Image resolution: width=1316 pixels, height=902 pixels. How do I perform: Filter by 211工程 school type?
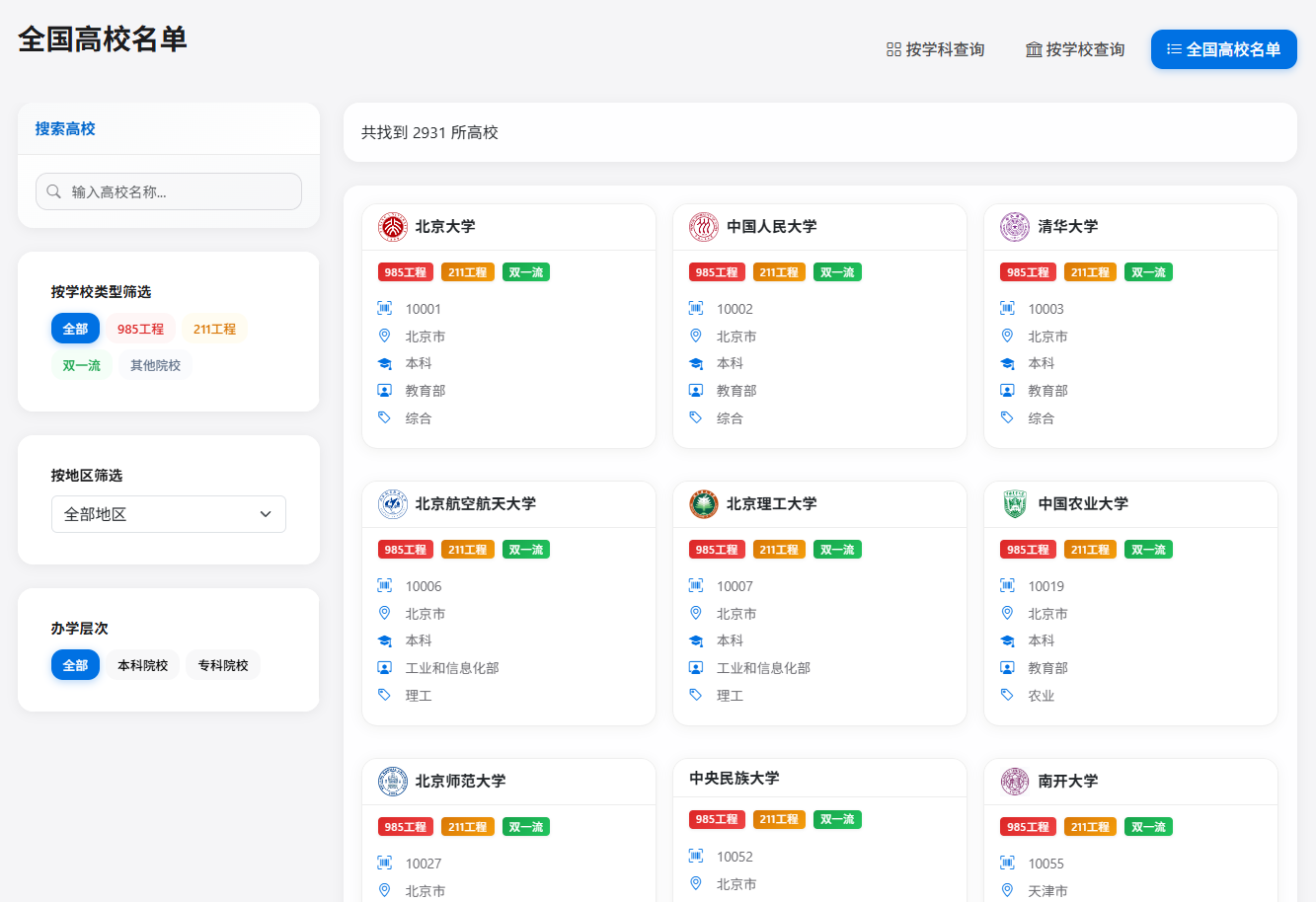click(215, 329)
